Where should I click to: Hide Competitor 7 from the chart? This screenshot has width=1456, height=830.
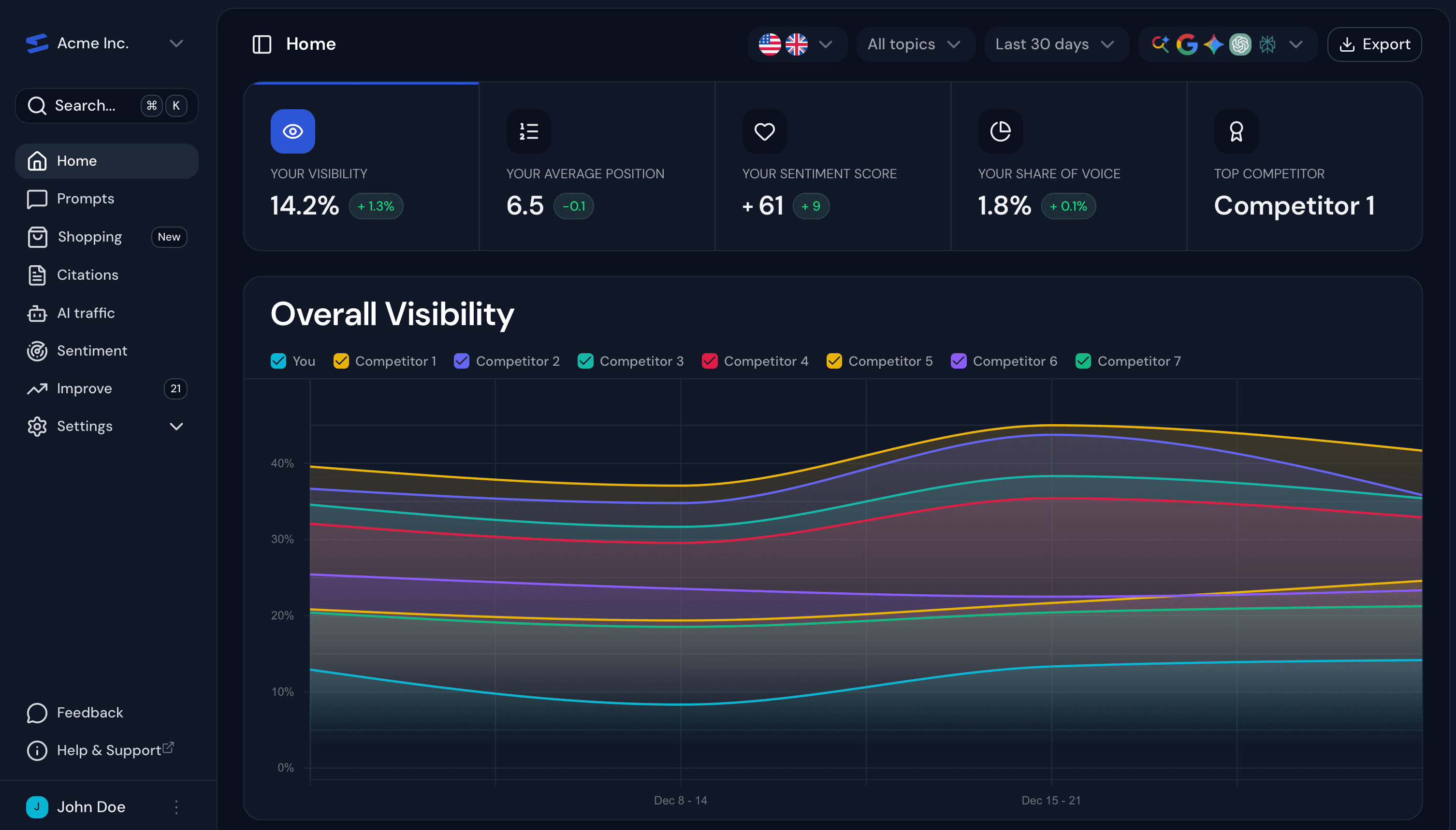tap(1083, 361)
